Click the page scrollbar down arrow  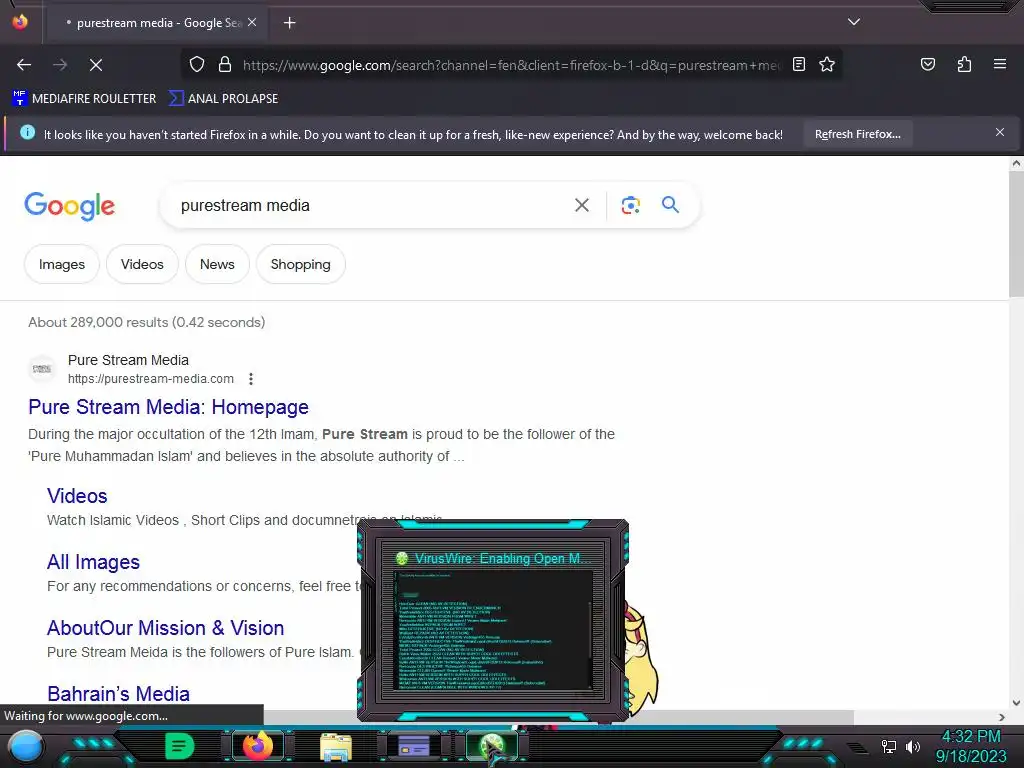(1016, 703)
